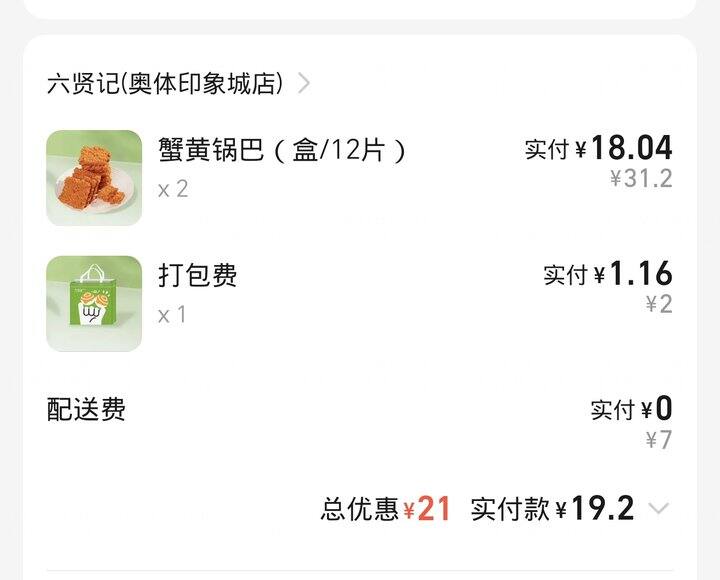Click the 打包费 item label
Image resolution: width=720 pixels, height=580 pixels.
pyautogui.click(x=197, y=275)
